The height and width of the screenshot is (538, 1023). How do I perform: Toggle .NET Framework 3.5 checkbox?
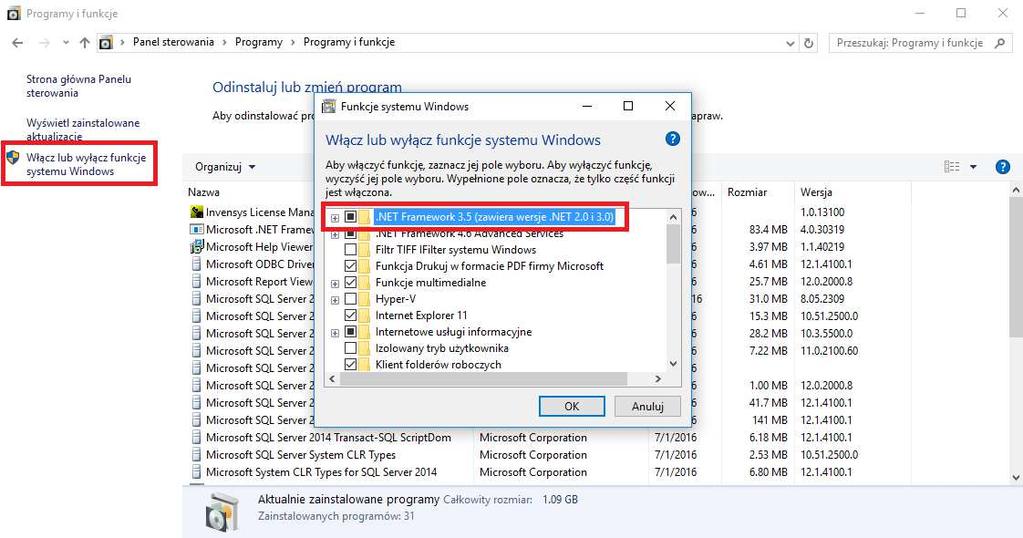pos(350,217)
